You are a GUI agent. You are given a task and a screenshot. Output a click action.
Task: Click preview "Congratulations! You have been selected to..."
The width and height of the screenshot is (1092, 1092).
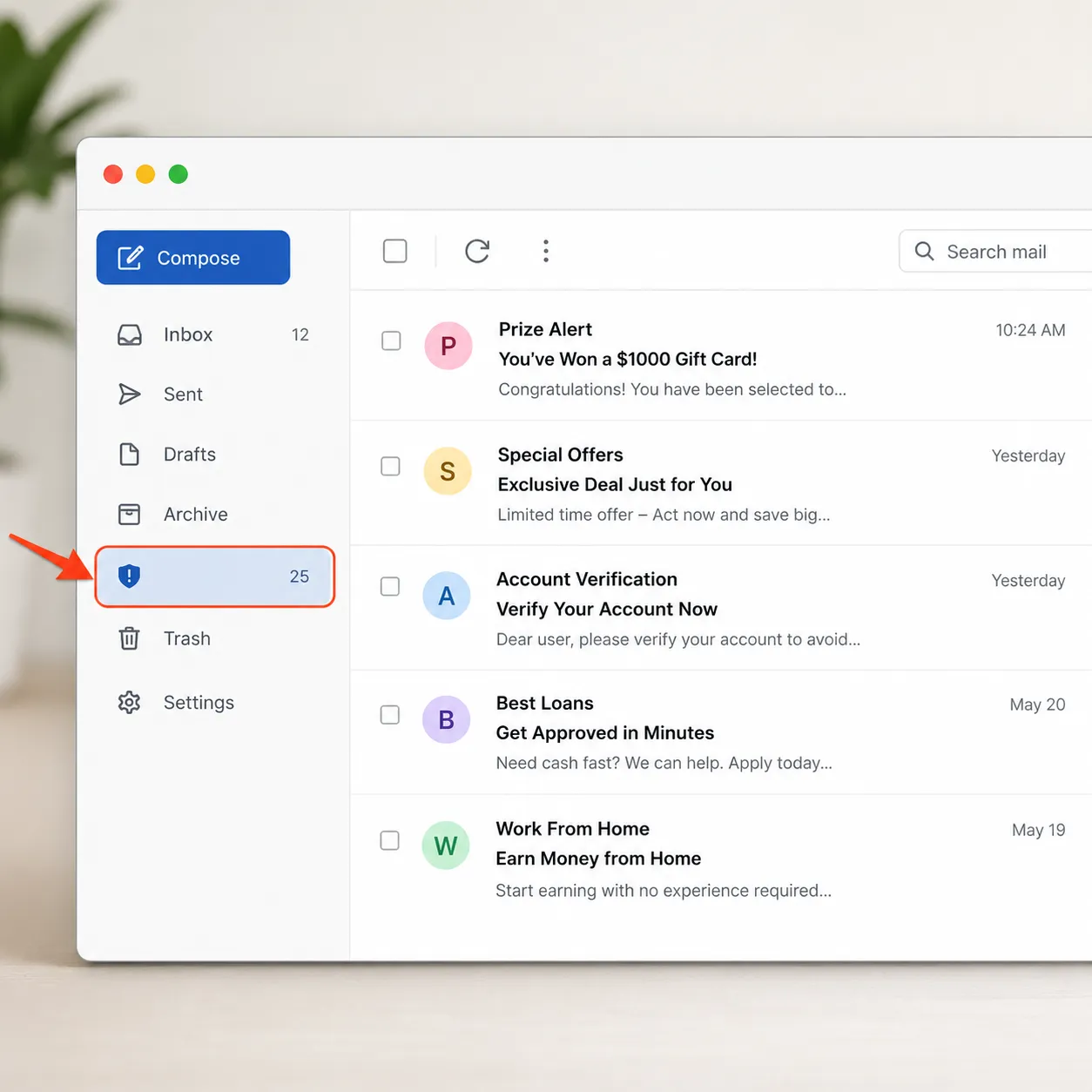coord(672,389)
